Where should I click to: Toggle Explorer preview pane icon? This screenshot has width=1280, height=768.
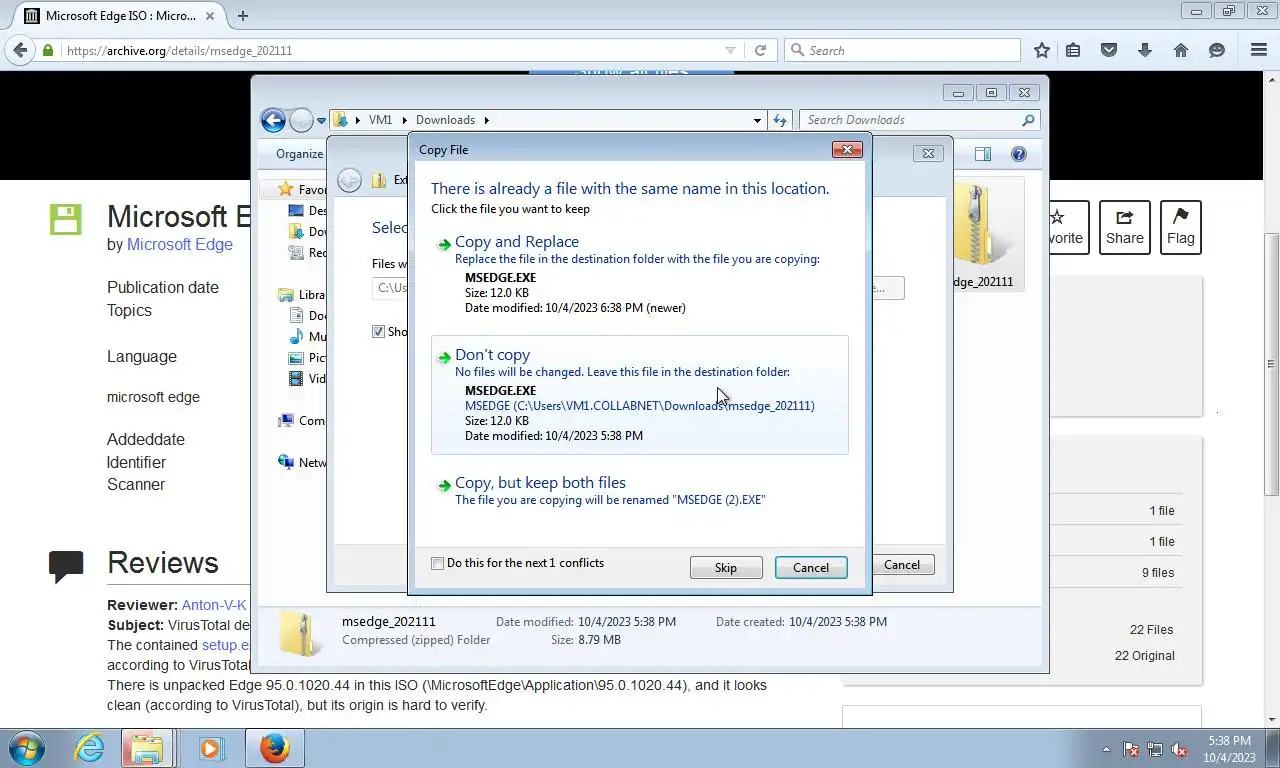[x=983, y=154]
